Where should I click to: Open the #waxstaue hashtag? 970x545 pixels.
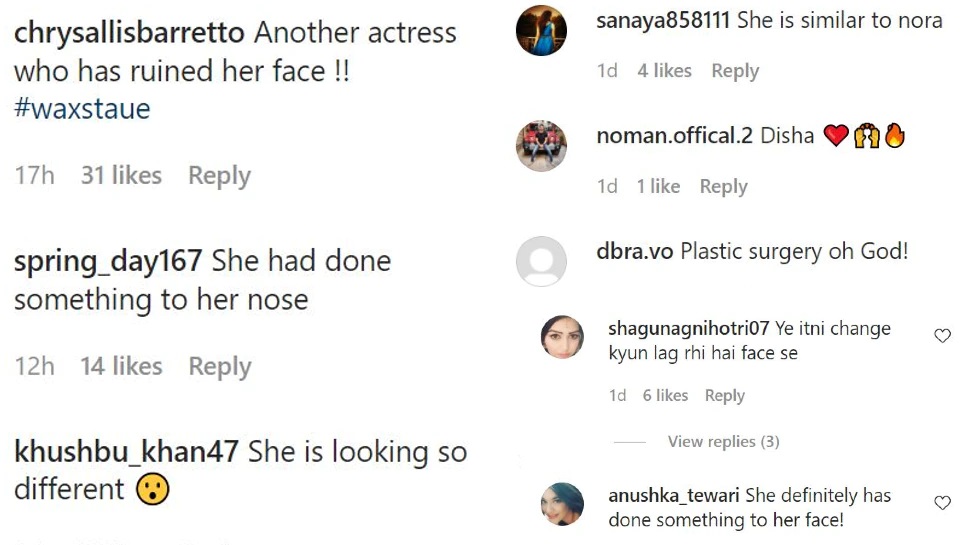point(82,109)
